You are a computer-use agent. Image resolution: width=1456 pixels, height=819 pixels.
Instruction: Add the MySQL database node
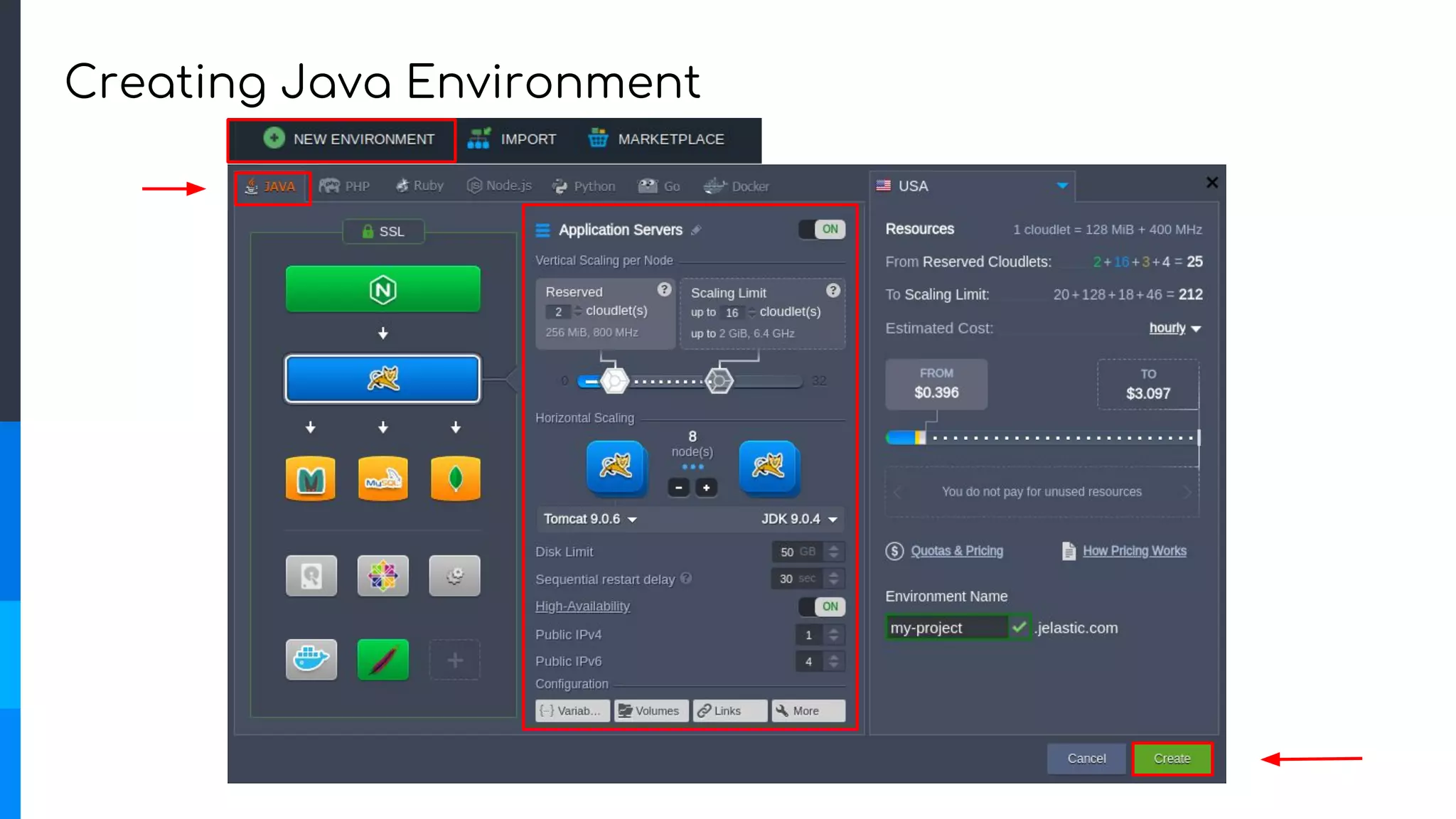[382, 478]
